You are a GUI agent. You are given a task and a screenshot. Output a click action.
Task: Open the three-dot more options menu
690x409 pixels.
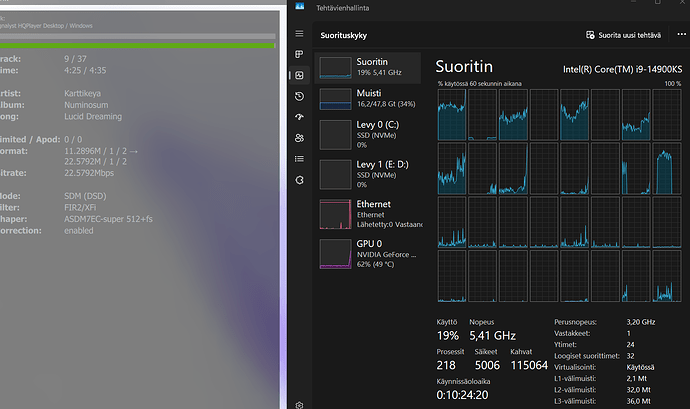(681, 34)
